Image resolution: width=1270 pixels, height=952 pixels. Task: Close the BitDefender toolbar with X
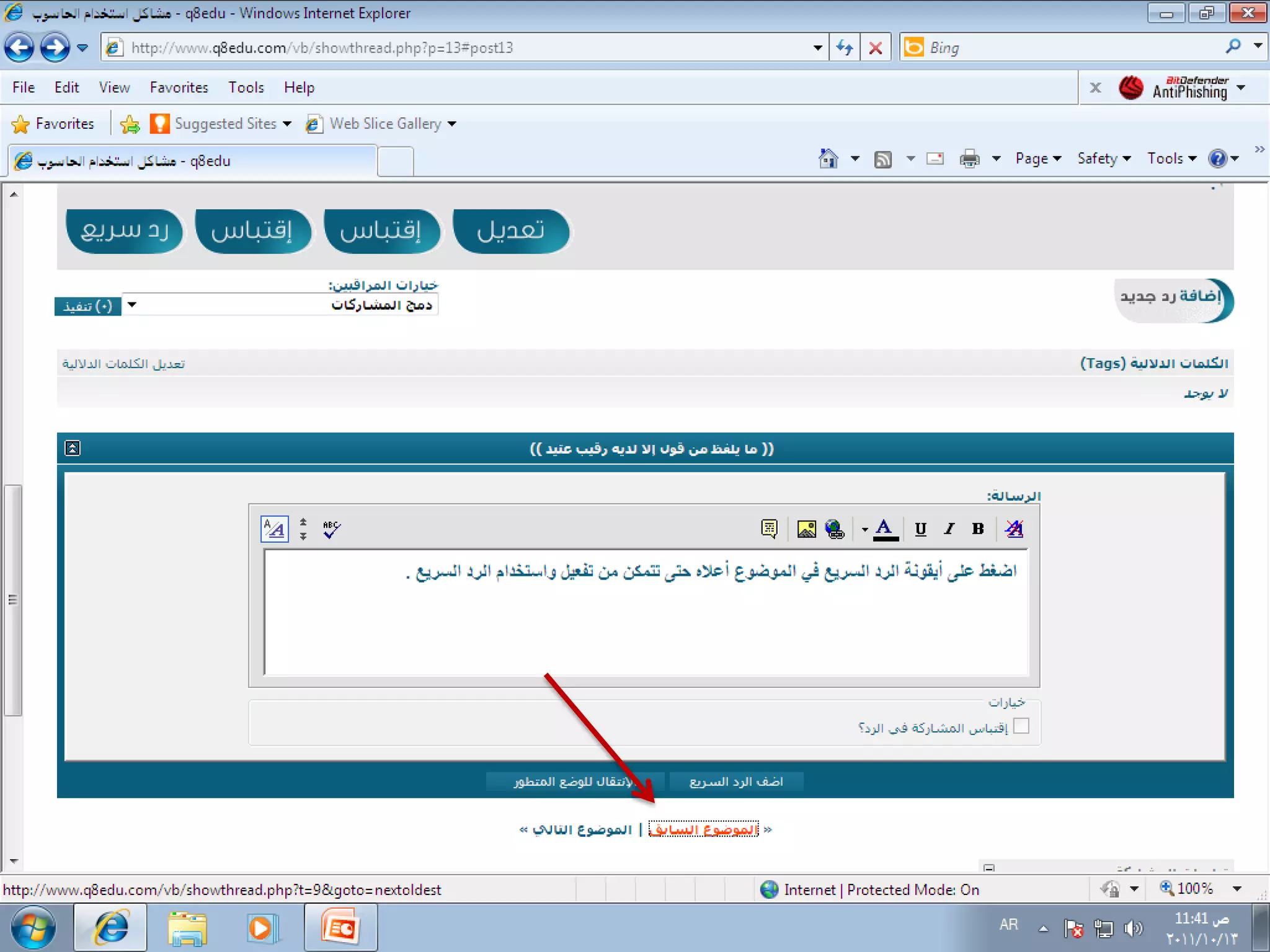[x=1096, y=87]
